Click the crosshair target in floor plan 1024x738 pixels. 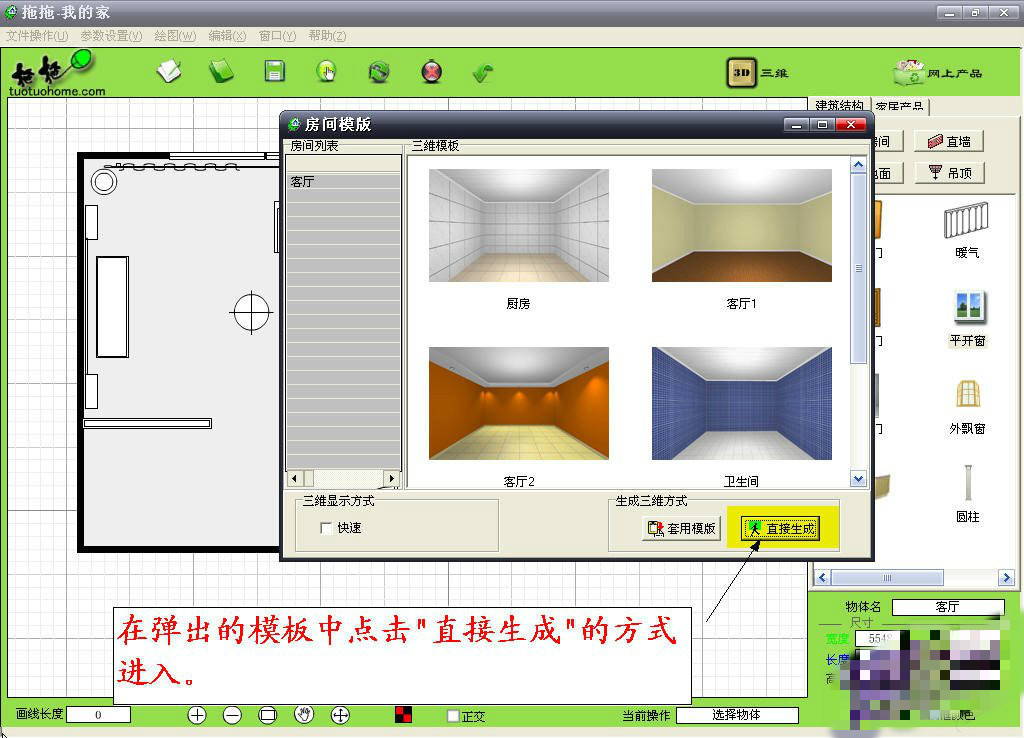coord(251,313)
